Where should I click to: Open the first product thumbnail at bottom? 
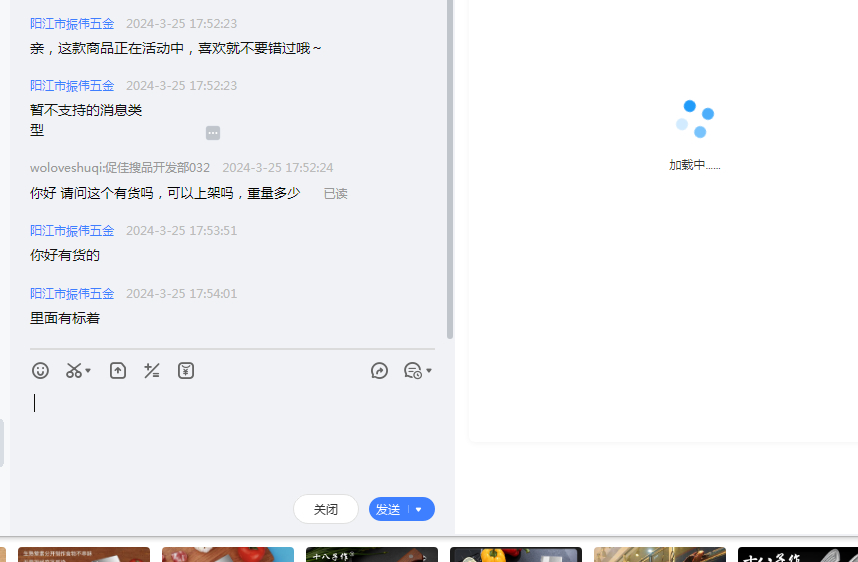(x=84, y=554)
